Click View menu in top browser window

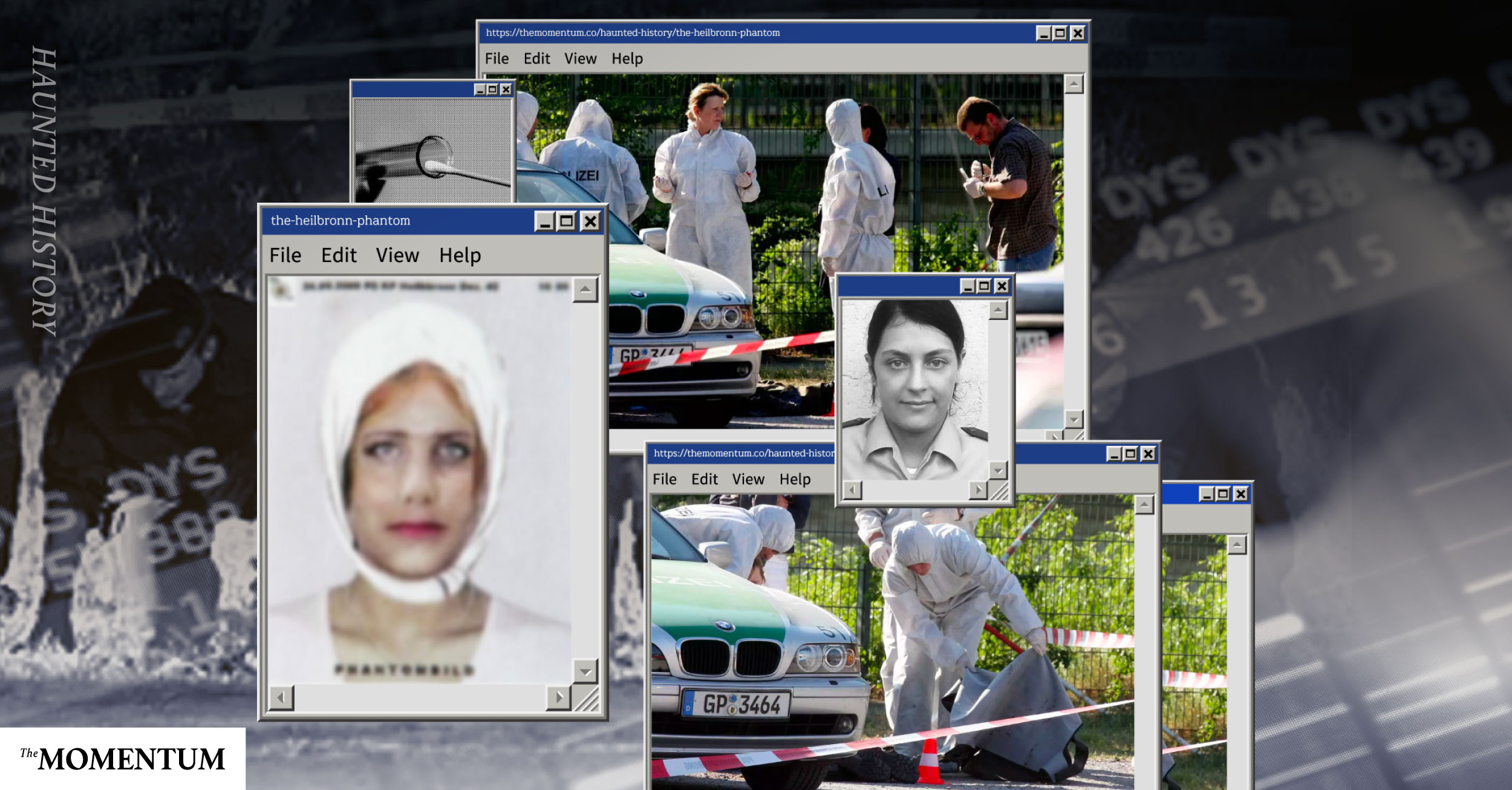pos(580,59)
